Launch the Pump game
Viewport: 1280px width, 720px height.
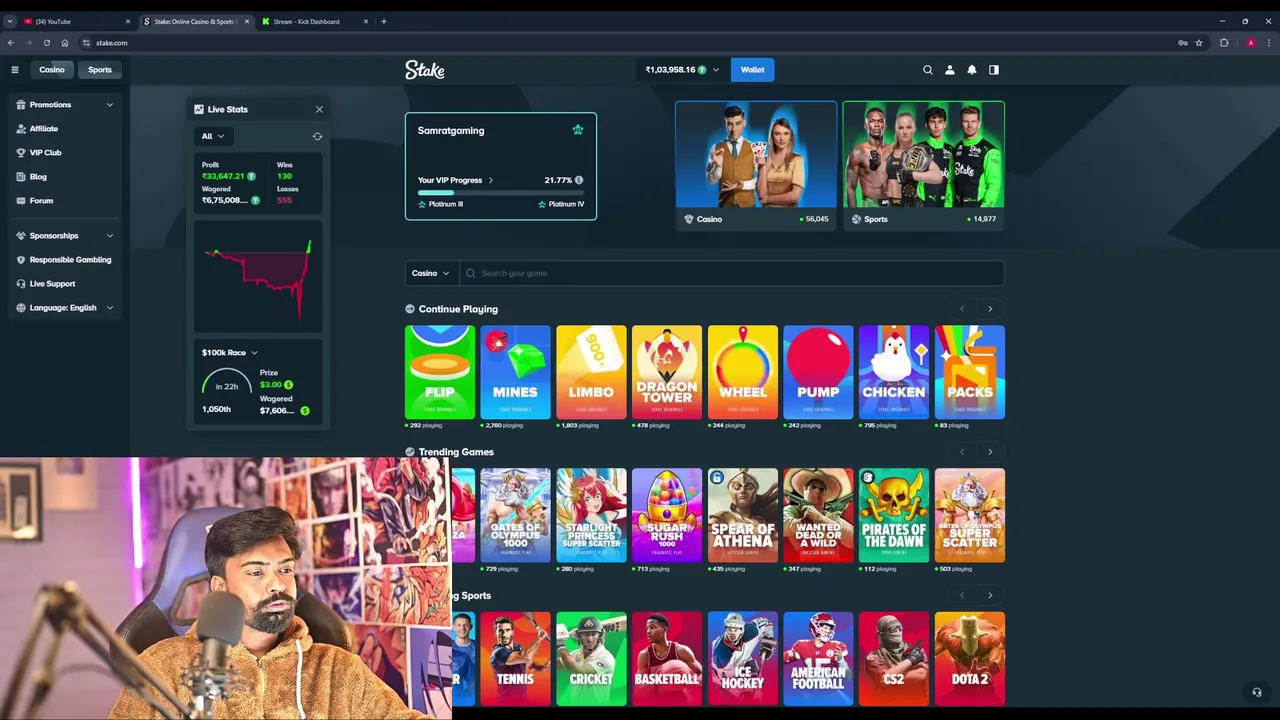(x=818, y=372)
